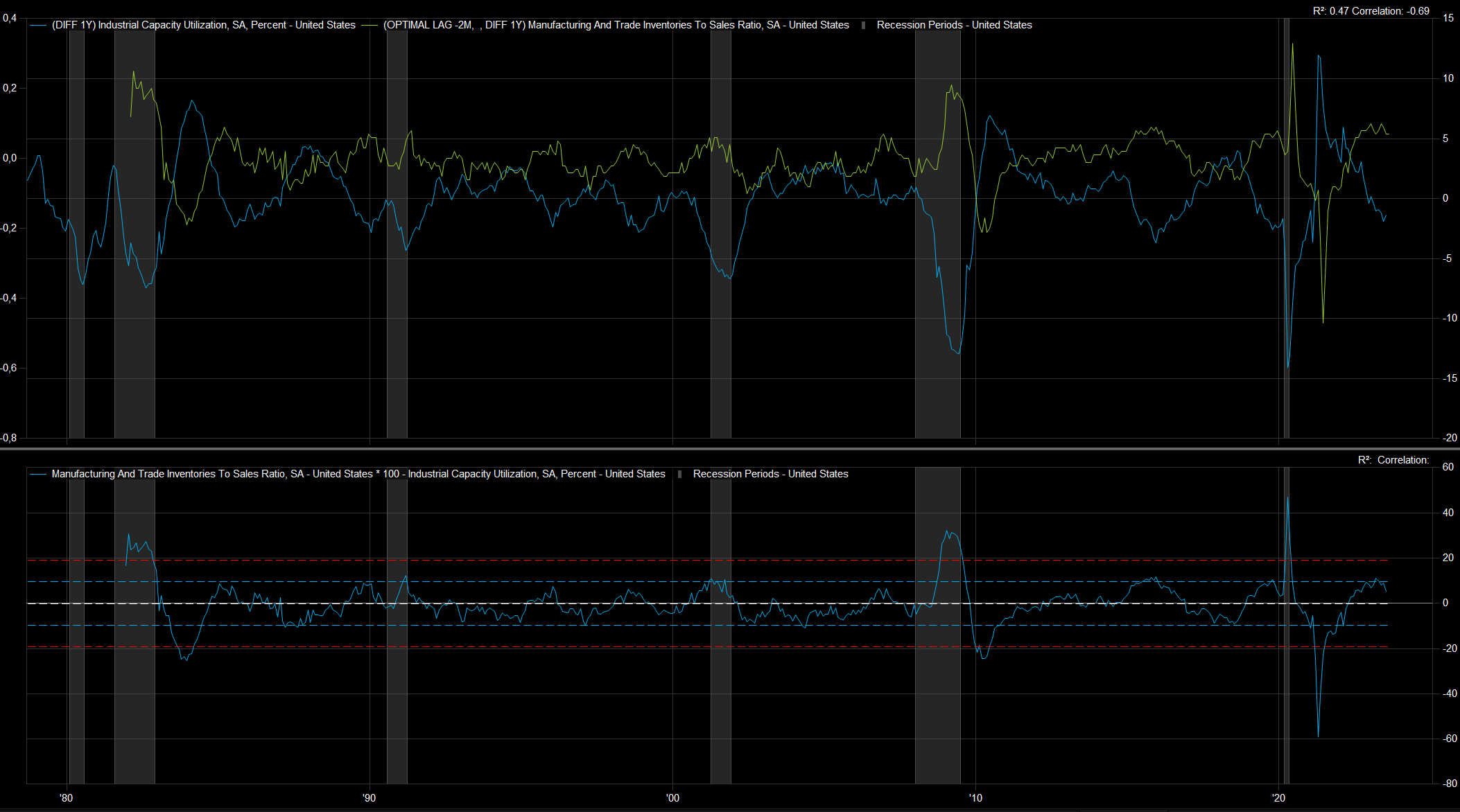Select the Industrial Capacity Utilization legend label
The height and width of the screenshot is (812, 1460).
203,25
